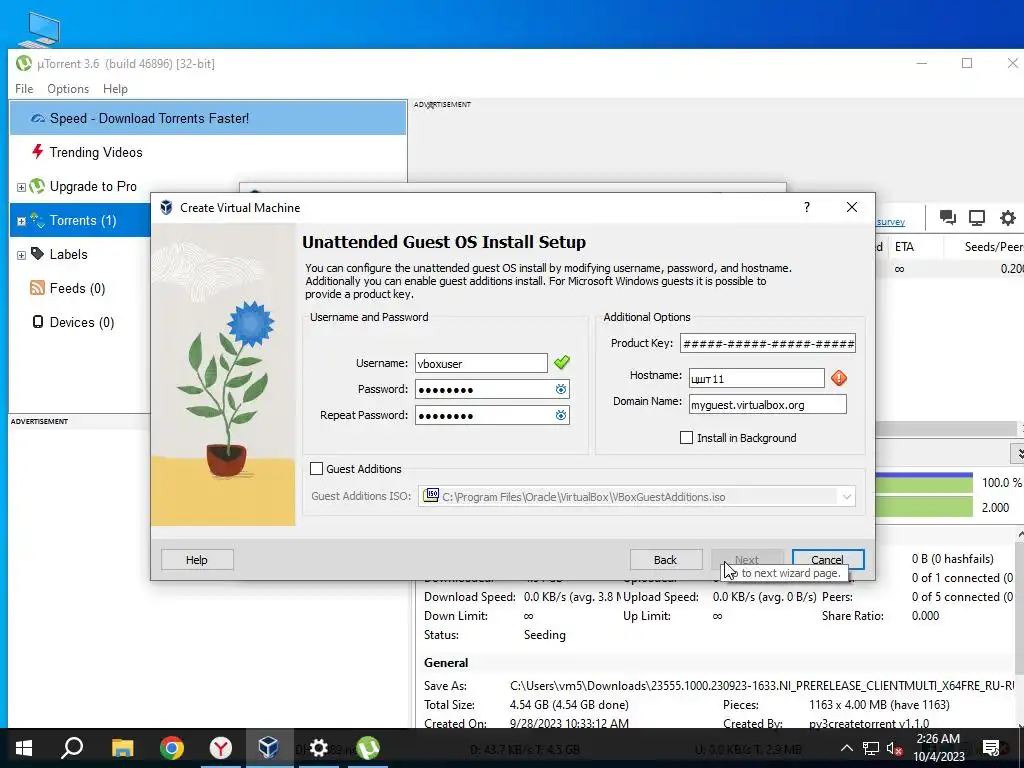This screenshot has width=1024, height=768.
Task: Switch to VirtualBox taskbar icon
Action: pyautogui.click(x=269, y=748)
